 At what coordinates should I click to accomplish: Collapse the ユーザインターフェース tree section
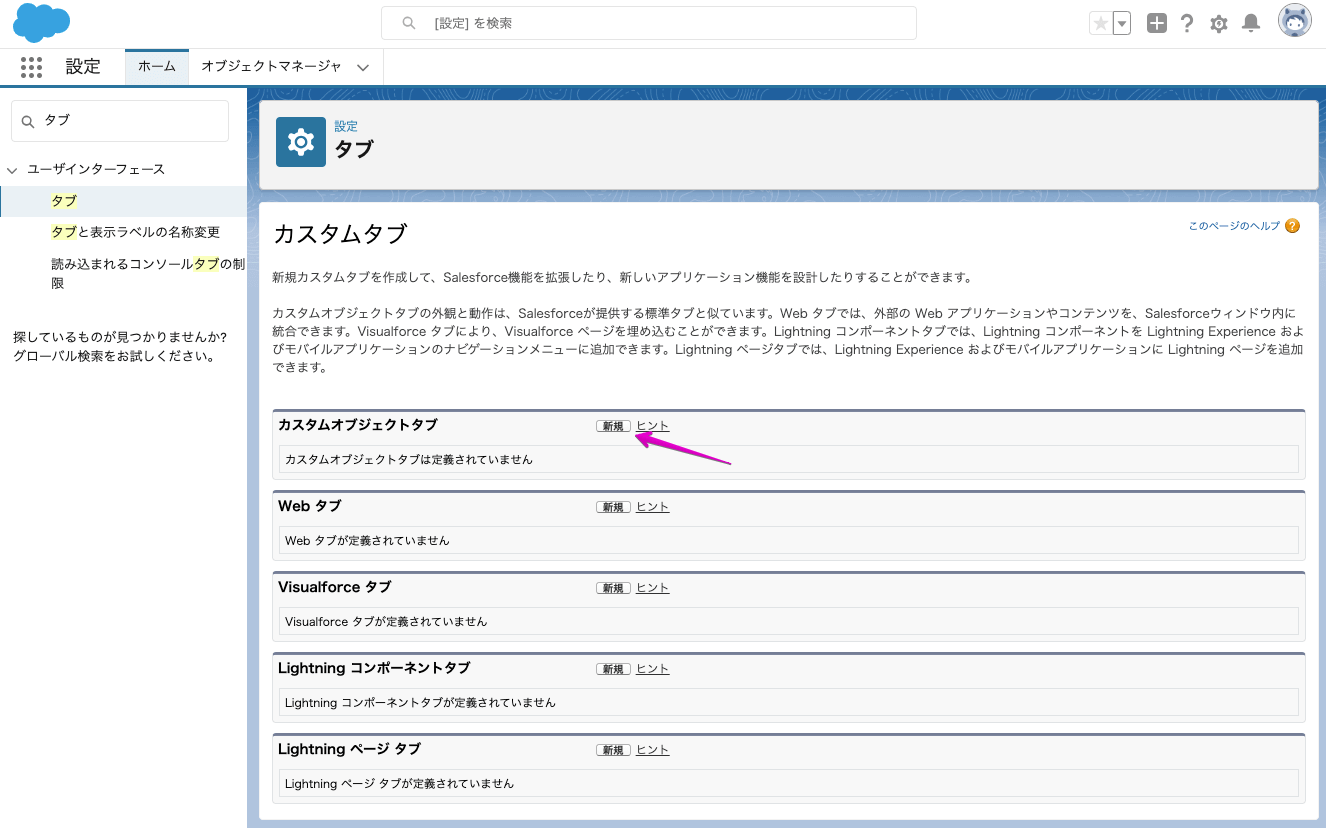13,170
